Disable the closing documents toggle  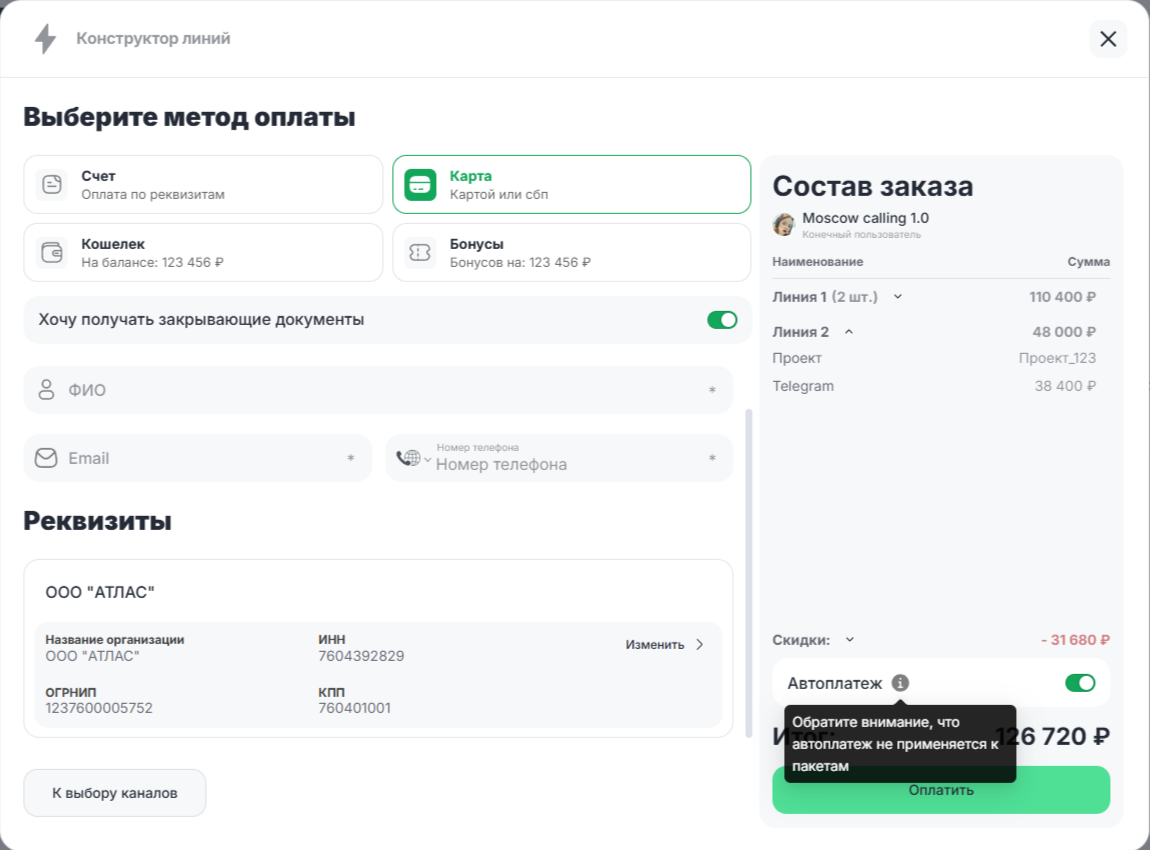[x=722, y=320]
